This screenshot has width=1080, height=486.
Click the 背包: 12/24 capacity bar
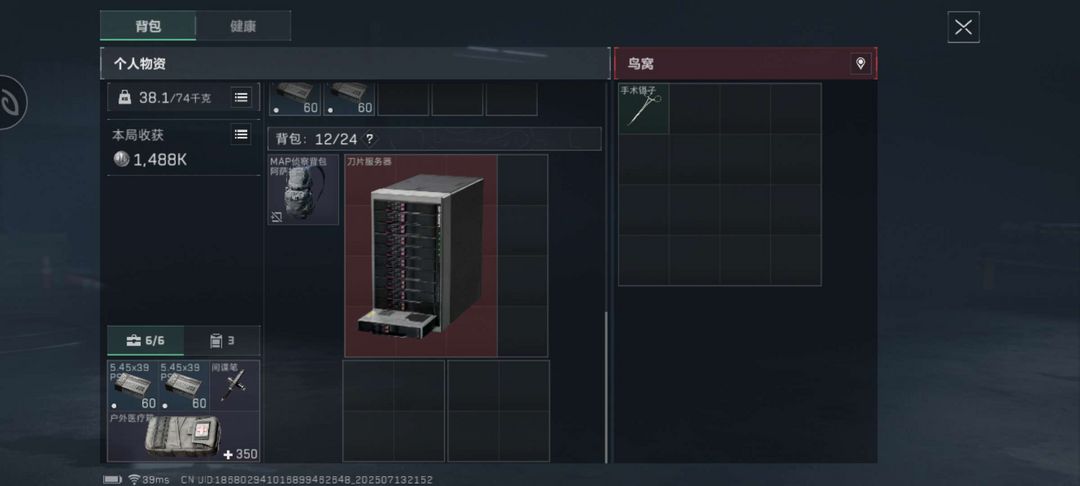pyautogui.click(x=435, y=139)
